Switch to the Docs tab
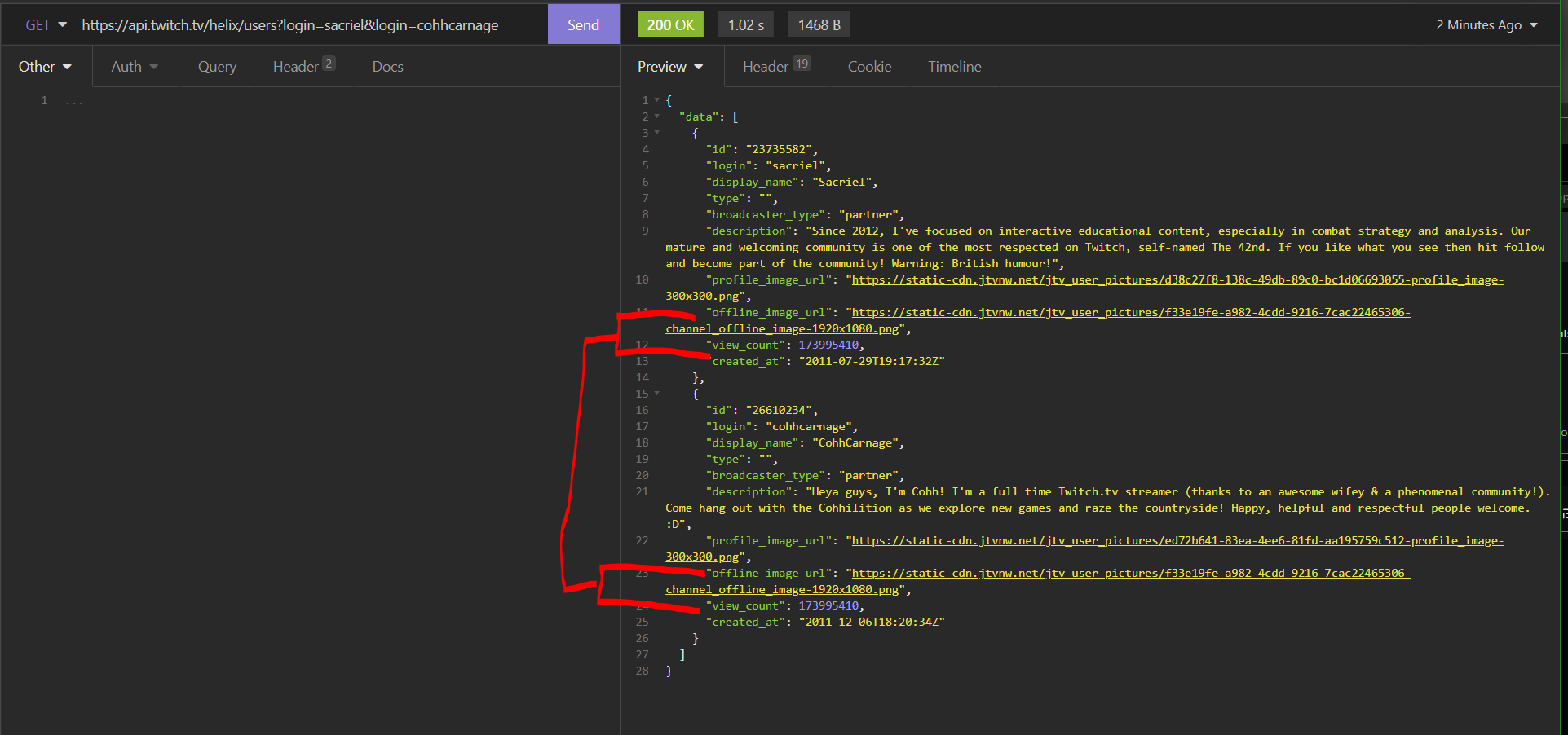The height and width of the screenshot is (735, 1568). (x=387, y=67)
